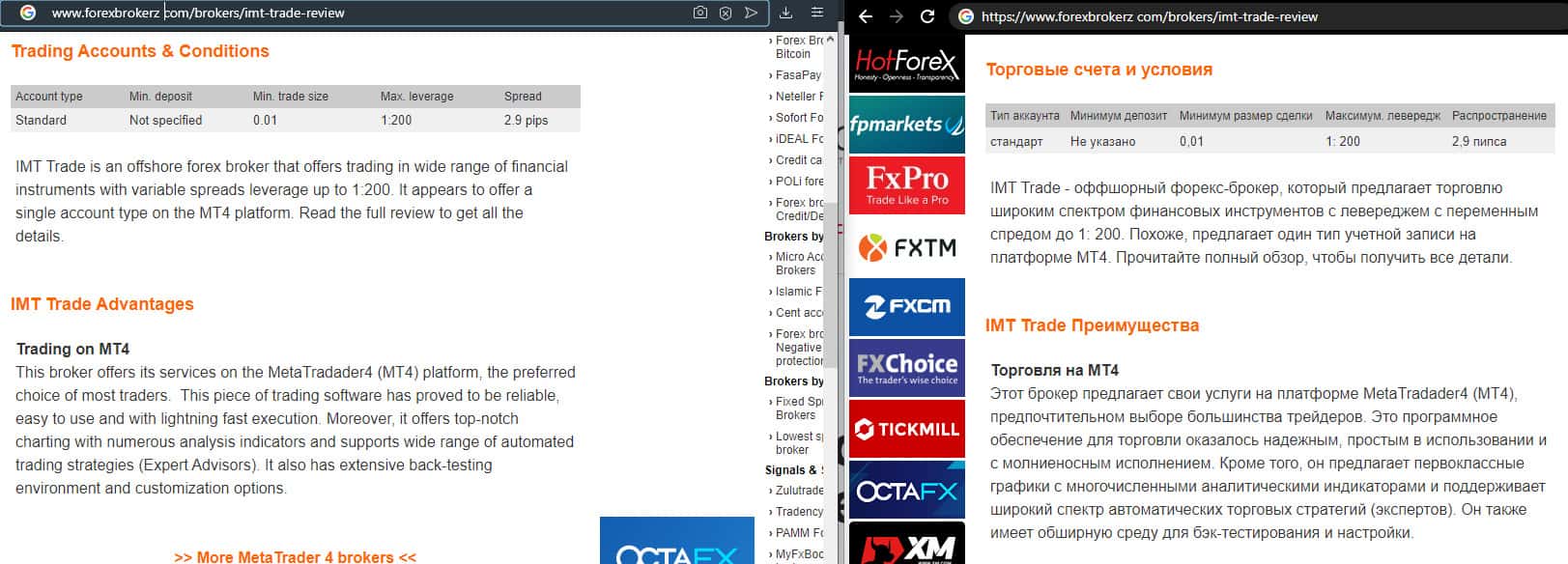
Task: Open the Cent account sidebar link
Action: (798, 312)
